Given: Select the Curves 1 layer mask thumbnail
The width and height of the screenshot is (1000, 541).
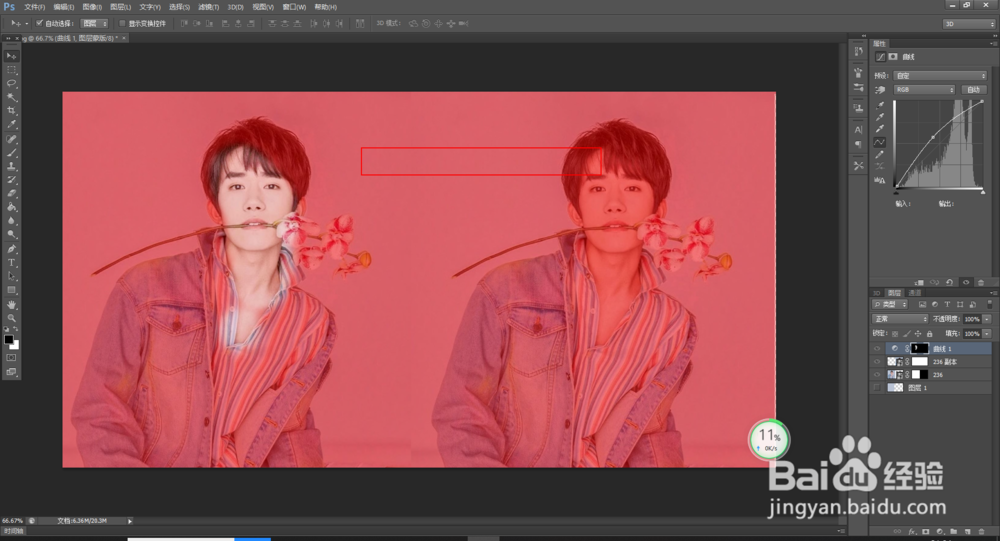Looking at the screenshot, I should [x=920, y=348].
